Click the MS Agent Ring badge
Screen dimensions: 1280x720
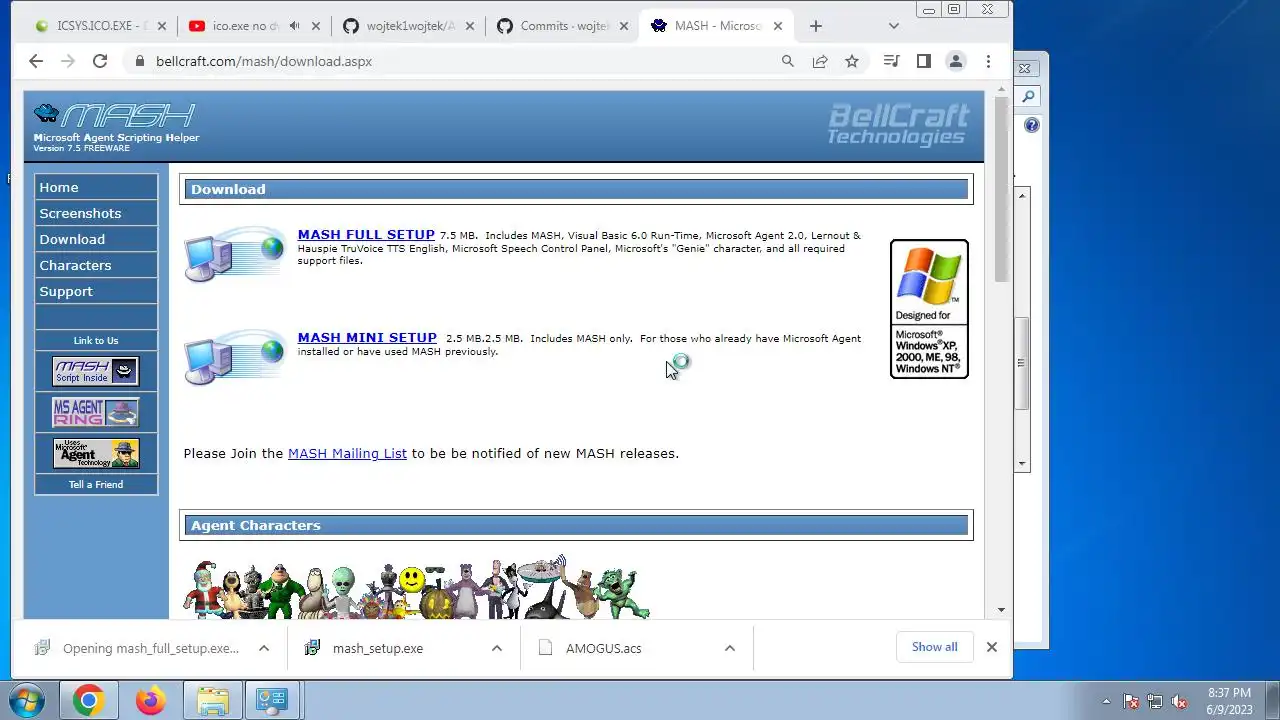click(95, 412)
